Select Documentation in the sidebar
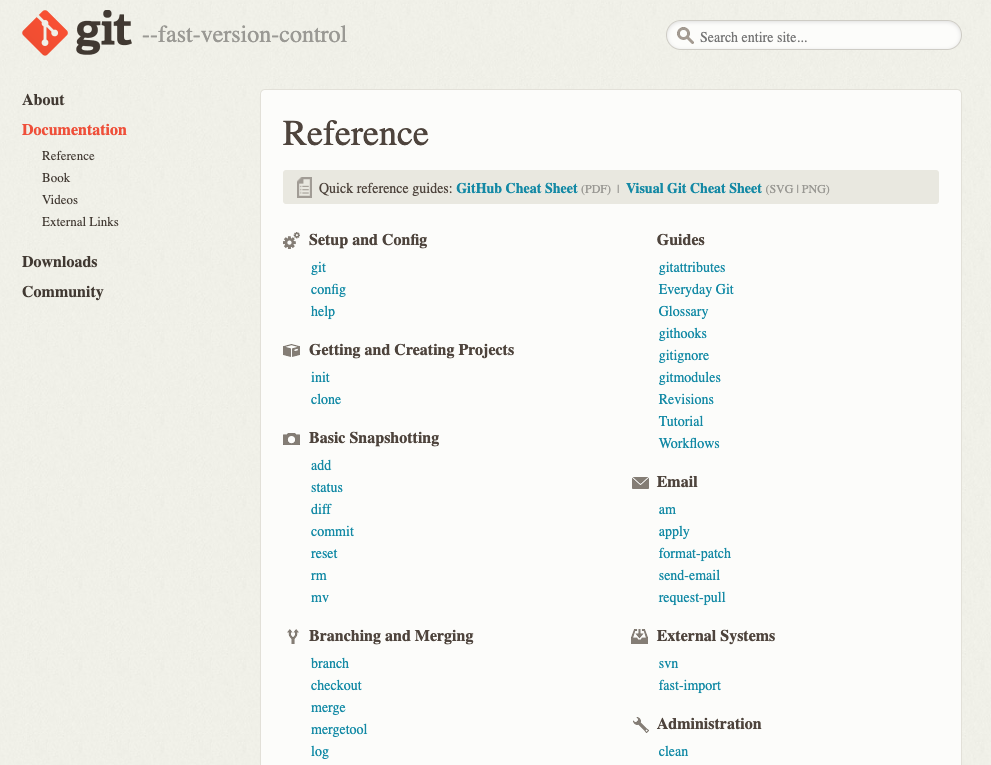The image size is (991, 765). click(74, 130)
